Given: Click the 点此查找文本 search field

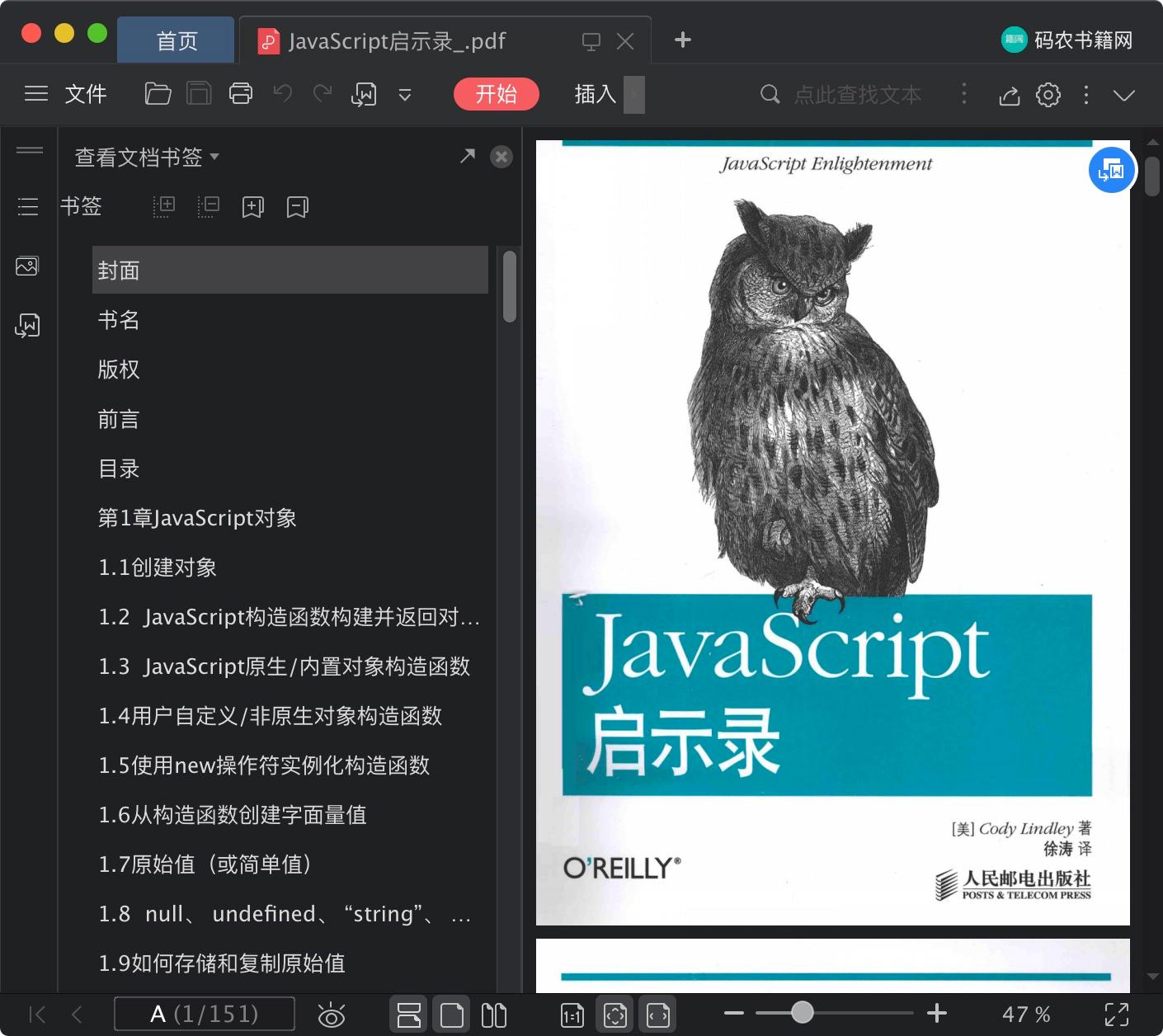Looking at the screenshot, I should pyautogui.click(x=858, y=95).
